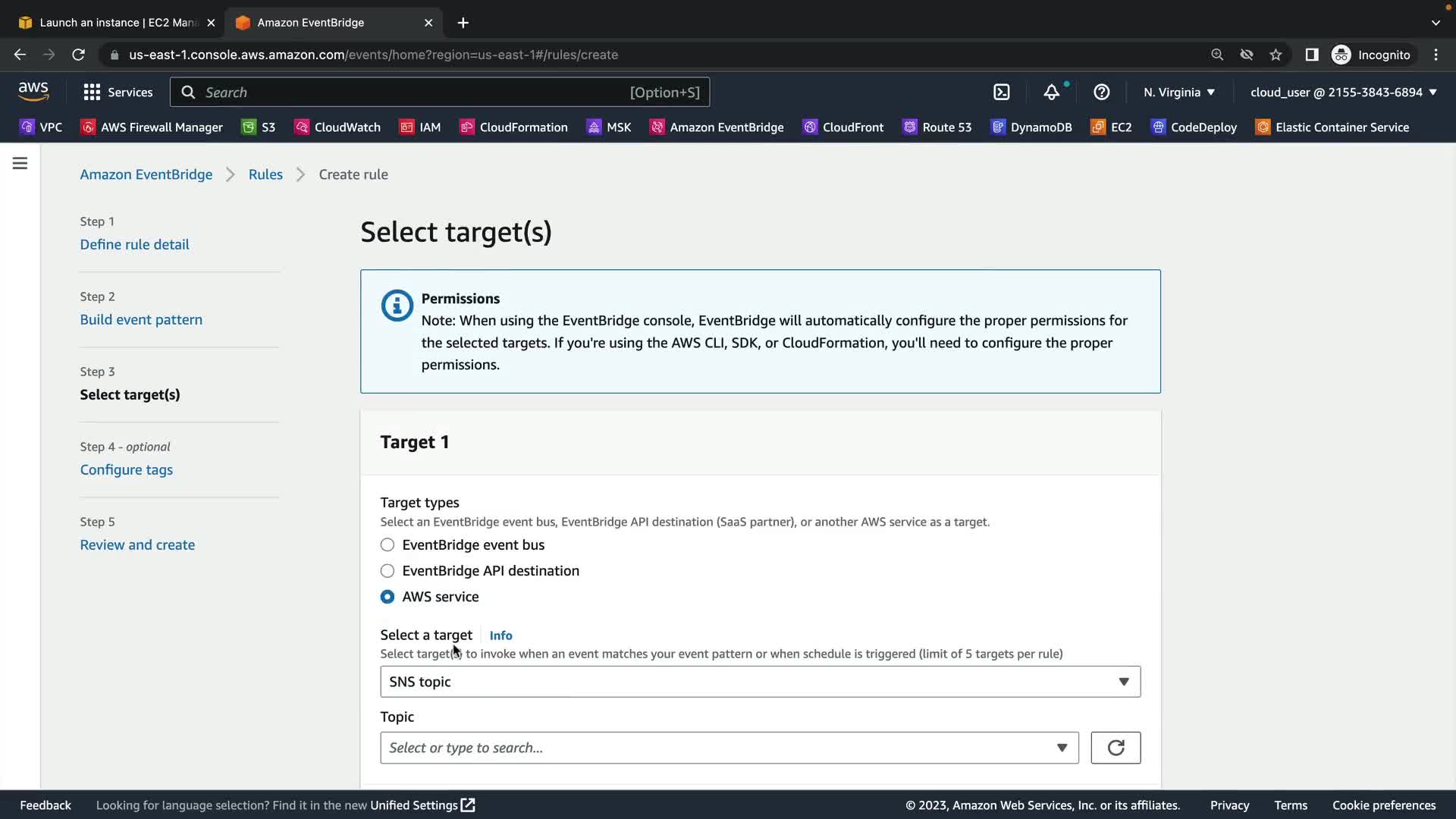This screenshot has width=1456, height=819.
Task: Select the AWS service radio option
Action: click(x=388, y=597)
